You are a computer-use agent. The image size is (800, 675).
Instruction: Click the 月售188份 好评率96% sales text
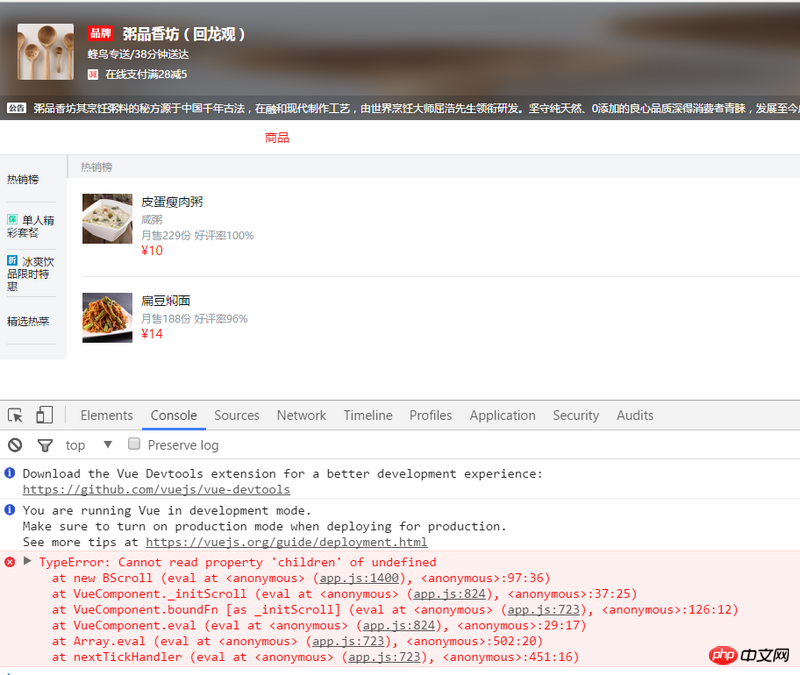(x=194, y=319)
